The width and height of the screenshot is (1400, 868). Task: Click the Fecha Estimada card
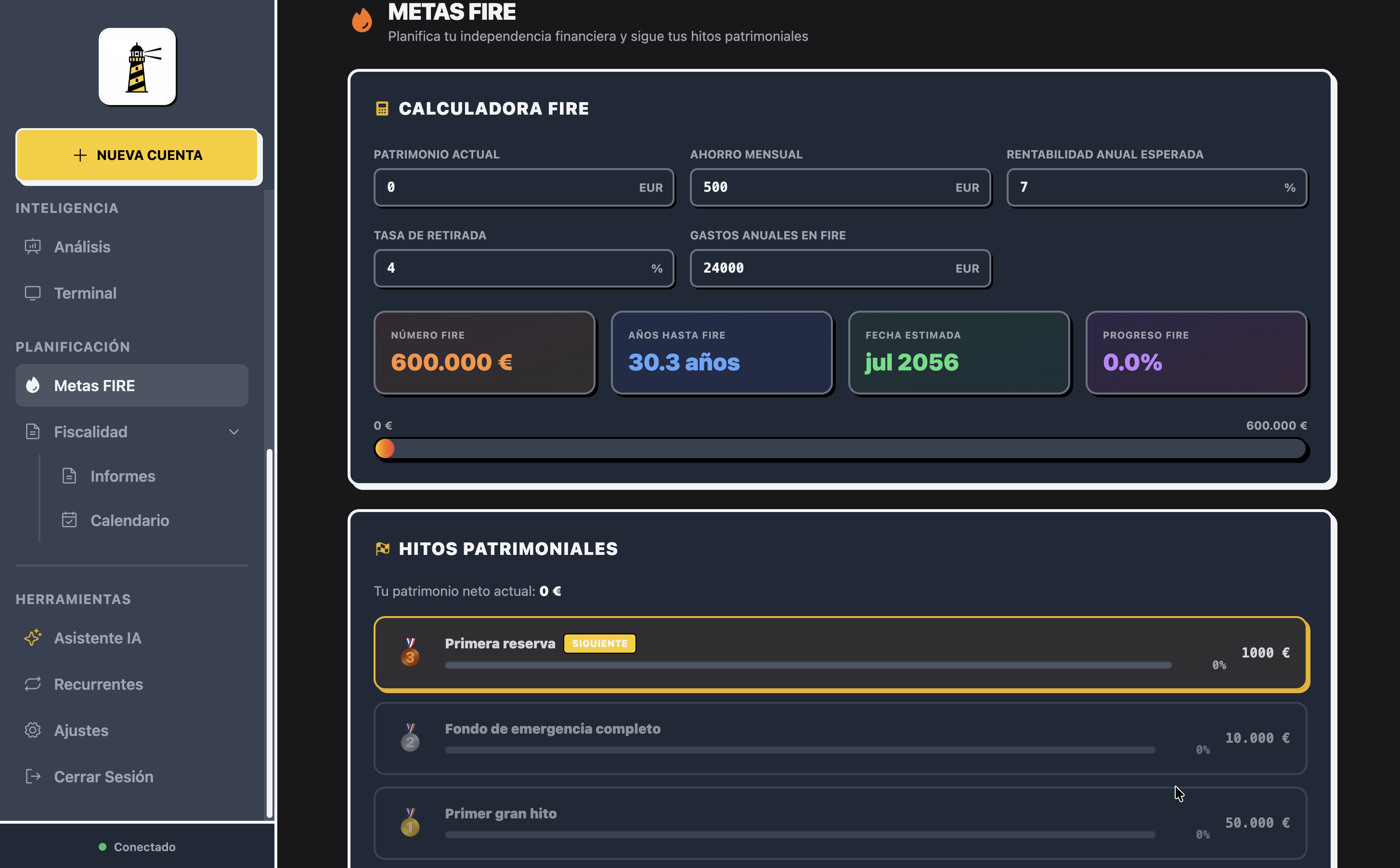pos(959,353)
